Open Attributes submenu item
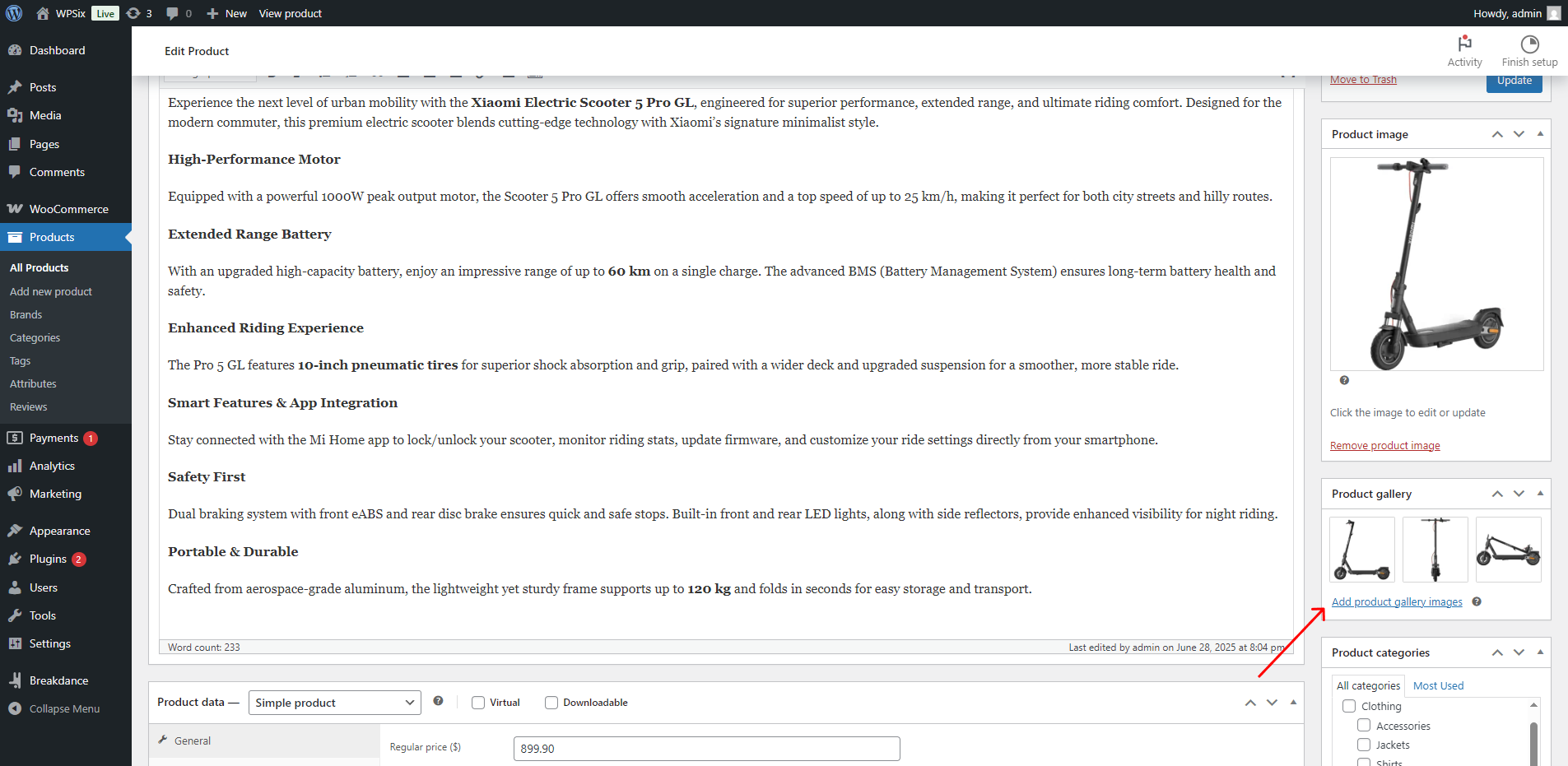The height and width of the screenshot is (766, 1568). [x=34, y=384]
